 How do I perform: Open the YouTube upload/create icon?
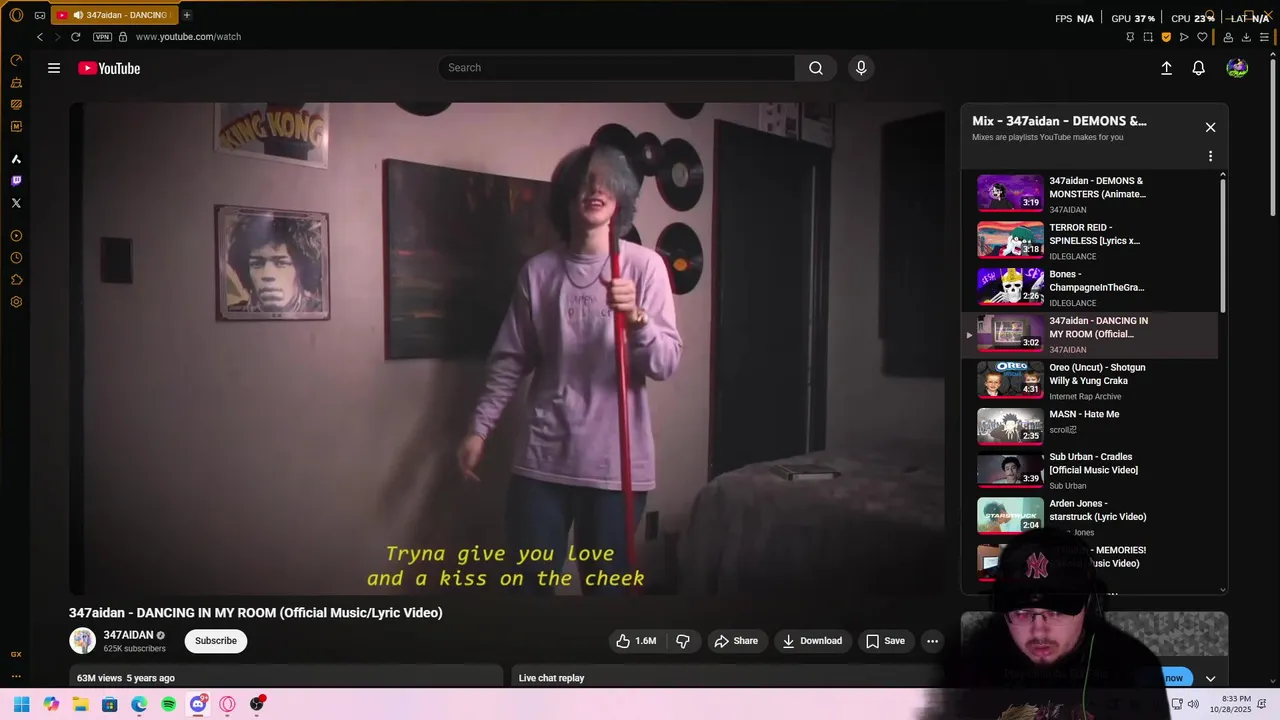coord(1166,68)
